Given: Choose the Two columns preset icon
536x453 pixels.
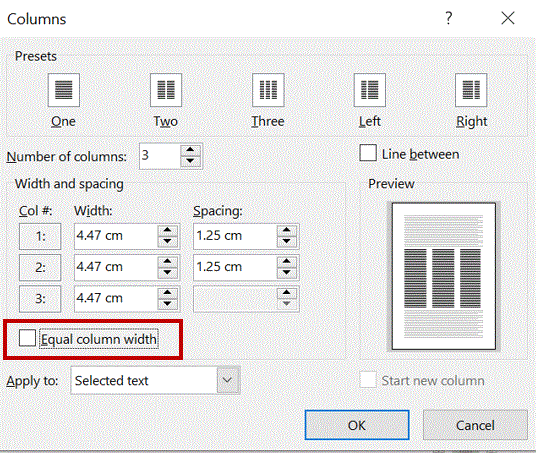Looking at the screenshot, I should (166, 90).
